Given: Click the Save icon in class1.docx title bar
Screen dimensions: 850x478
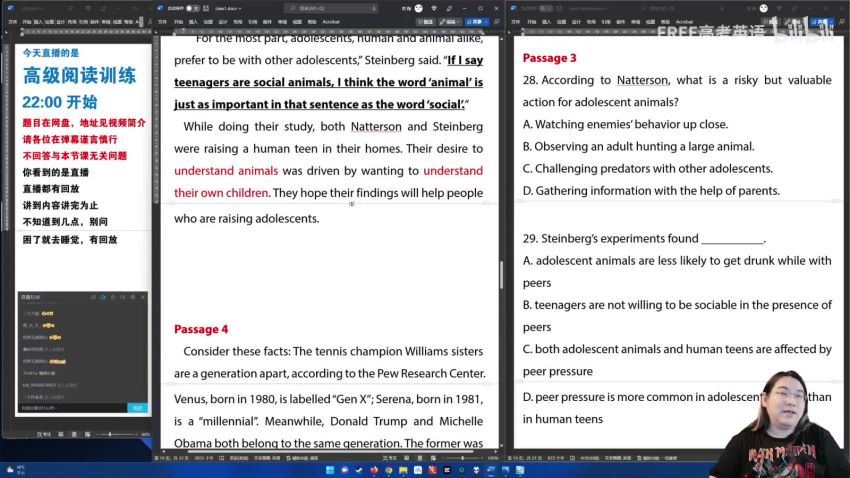Looking at the screenshot, I should pos(206,9).
